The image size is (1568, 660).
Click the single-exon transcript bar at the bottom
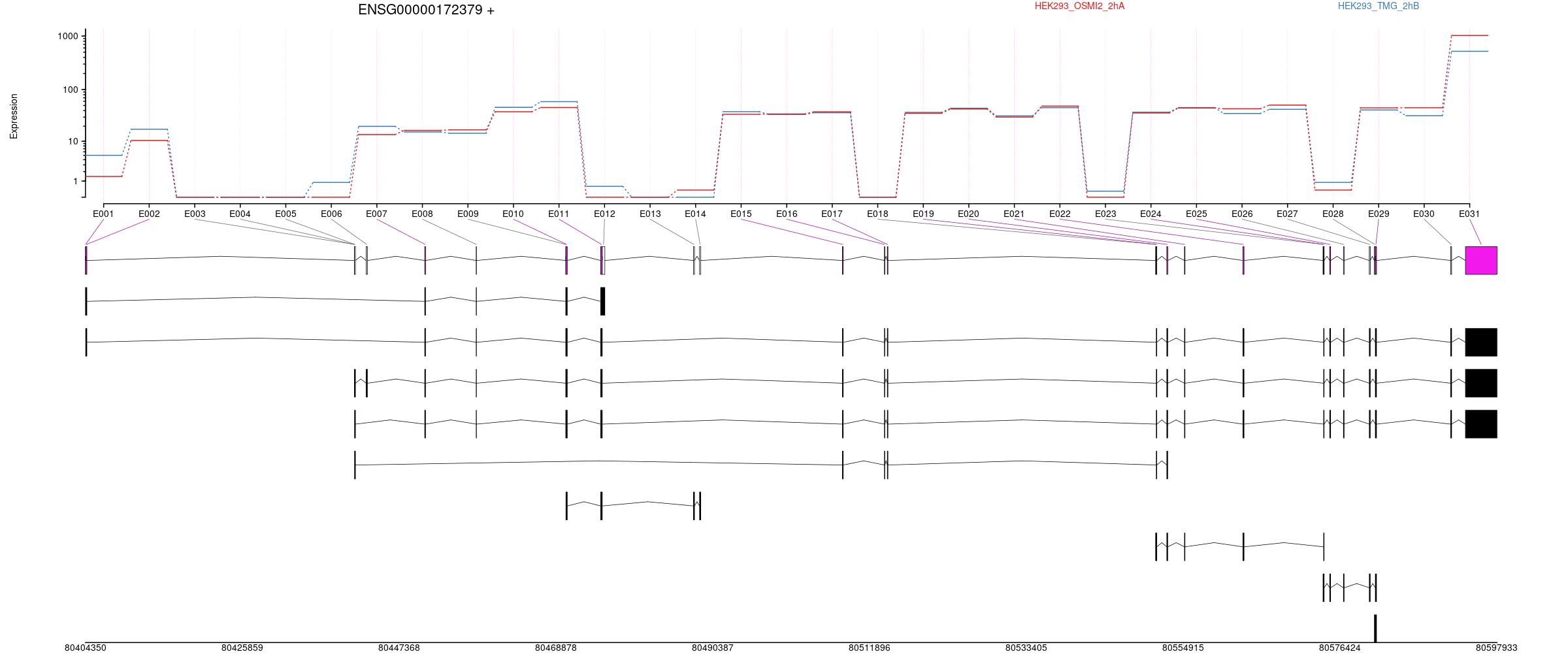[1375, 628]
